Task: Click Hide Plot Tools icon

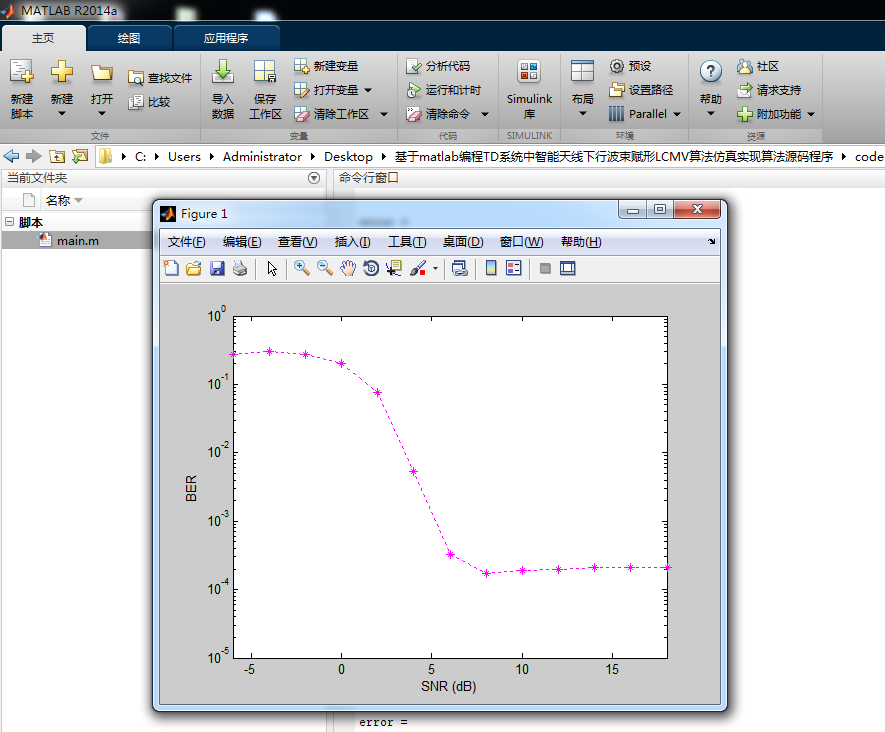Action: point(545,269)
